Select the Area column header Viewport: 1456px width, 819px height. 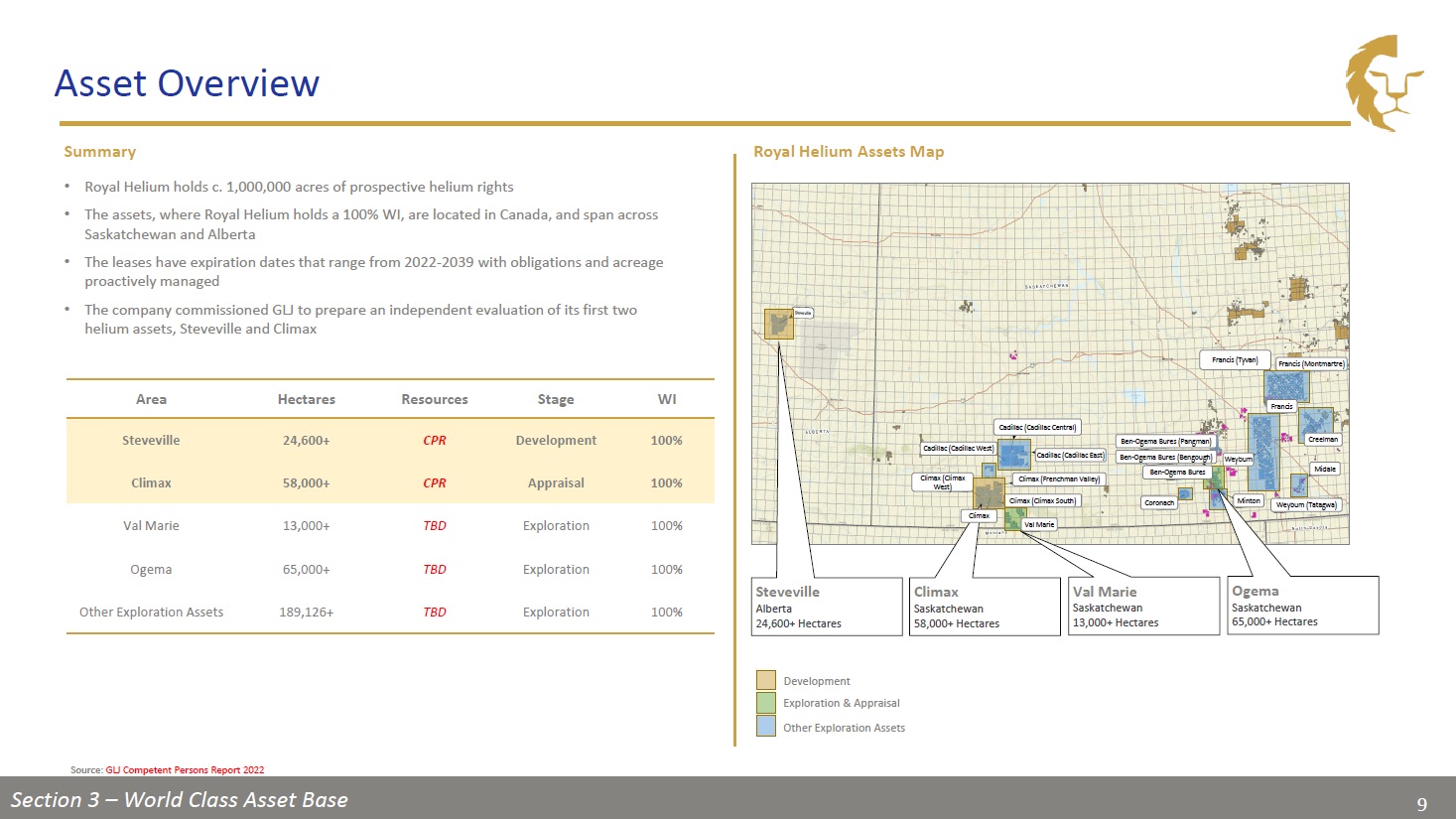(x=151, y=399)
